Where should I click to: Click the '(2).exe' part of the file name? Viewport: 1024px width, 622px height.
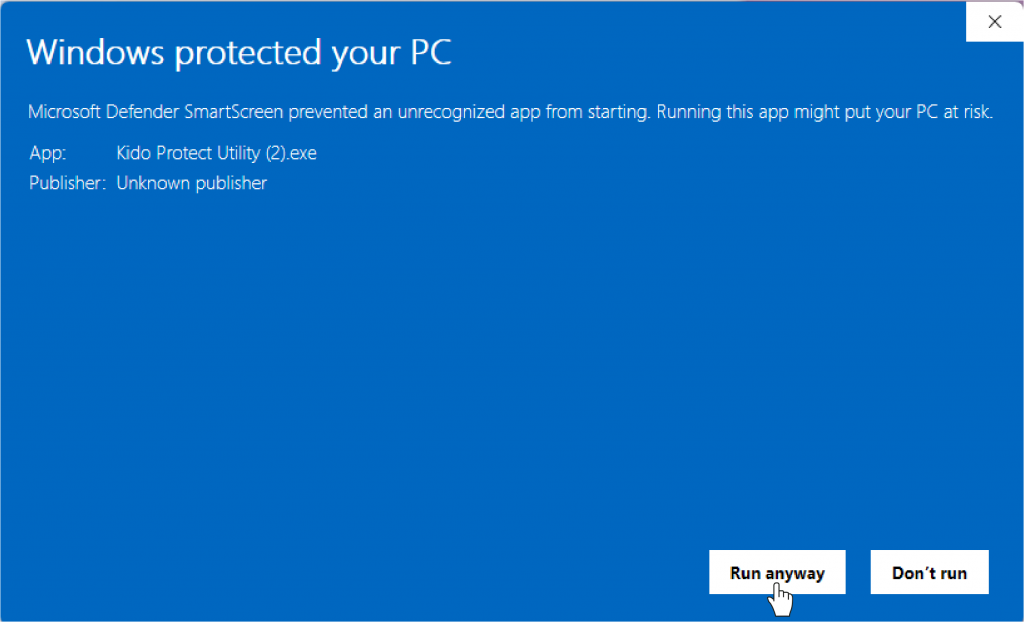[x=291, y=154]
